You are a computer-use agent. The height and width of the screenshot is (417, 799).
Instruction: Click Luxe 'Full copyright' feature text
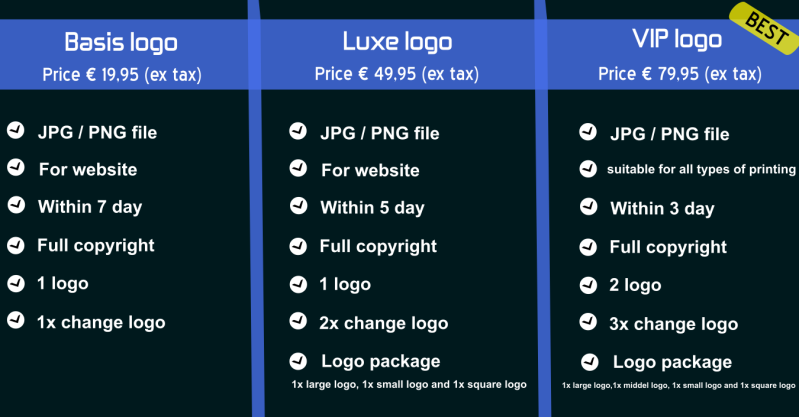(x=378, y=246)
